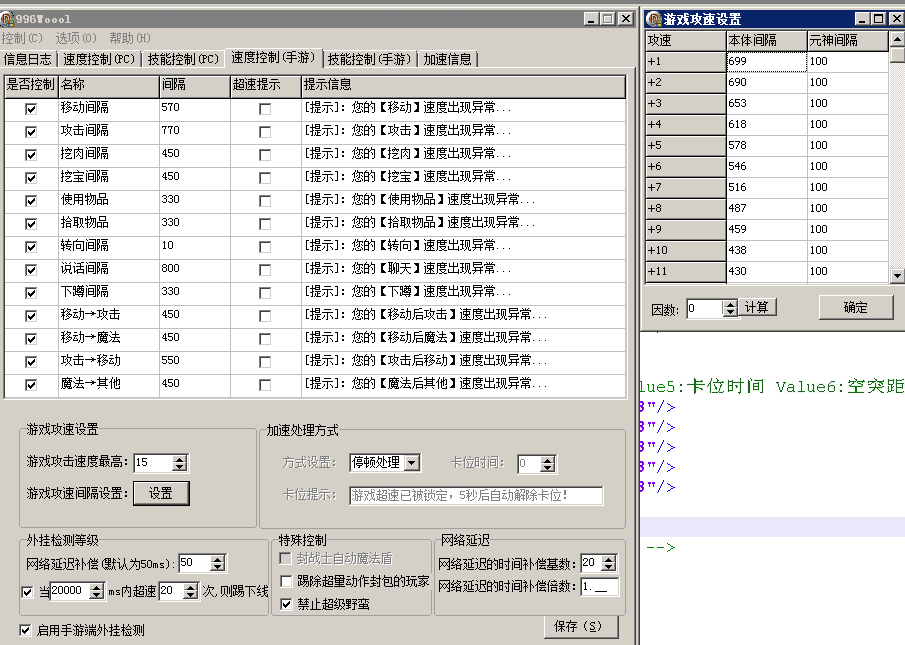This screenshot has width=905, height=645.
Task: Click the 计算 button
Action: click(x=757, y=307)
